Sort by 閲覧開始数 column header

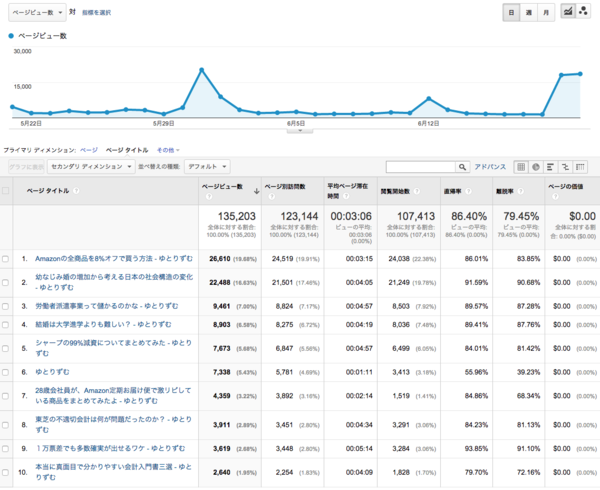[x=395, y=191]
